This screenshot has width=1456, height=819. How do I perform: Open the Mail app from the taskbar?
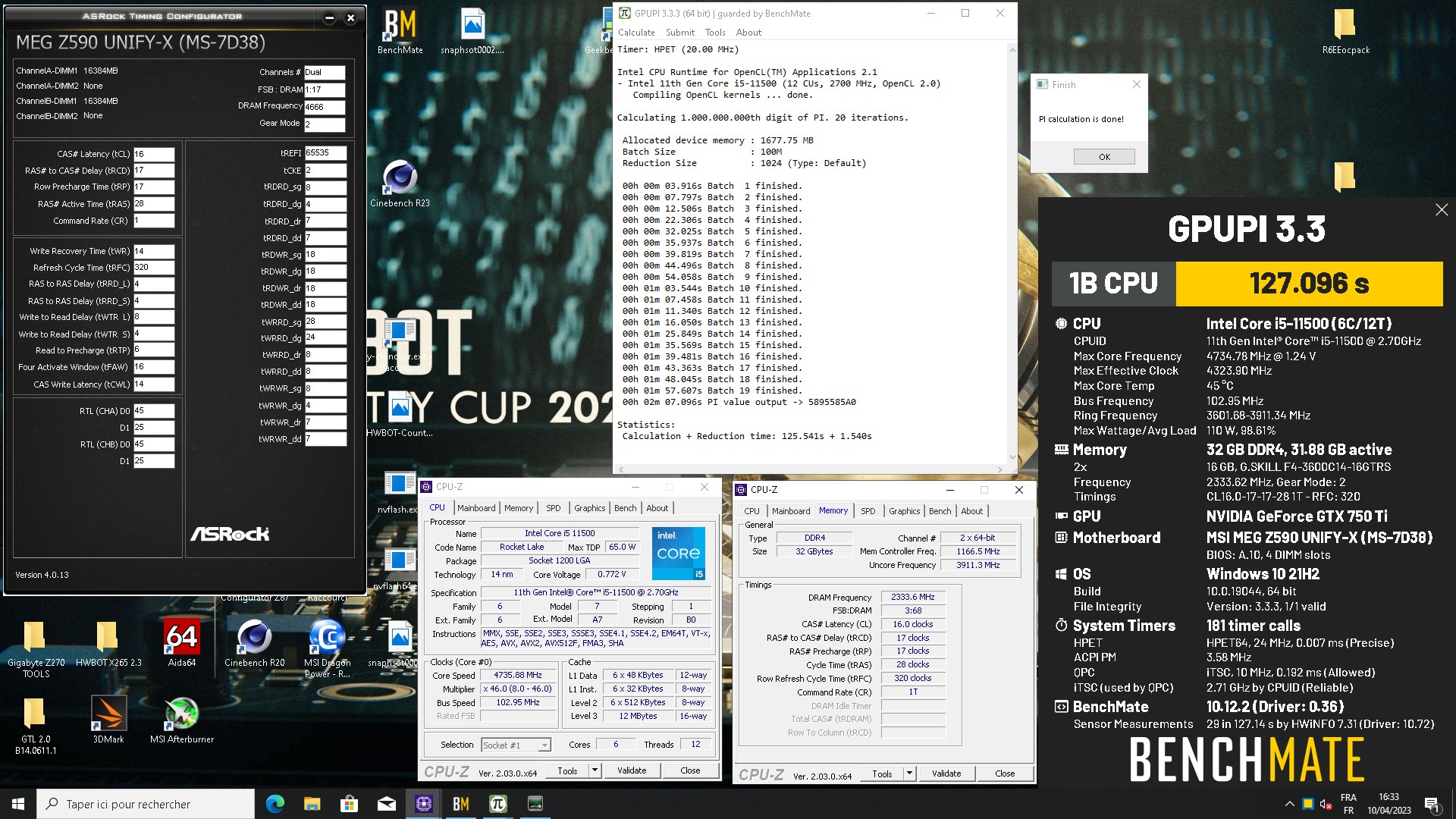click(386, 804)
